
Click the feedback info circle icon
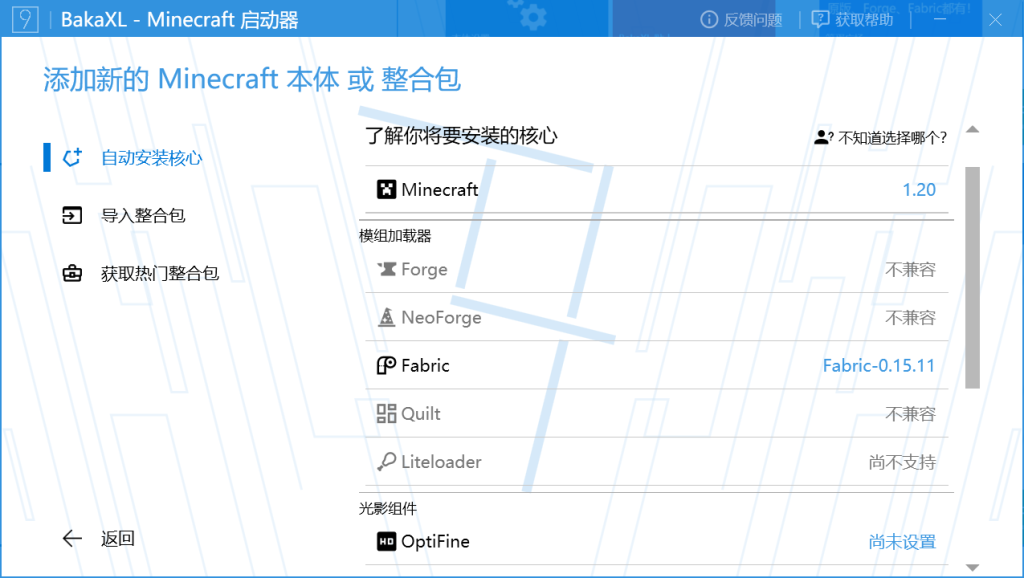coord(709,20)
